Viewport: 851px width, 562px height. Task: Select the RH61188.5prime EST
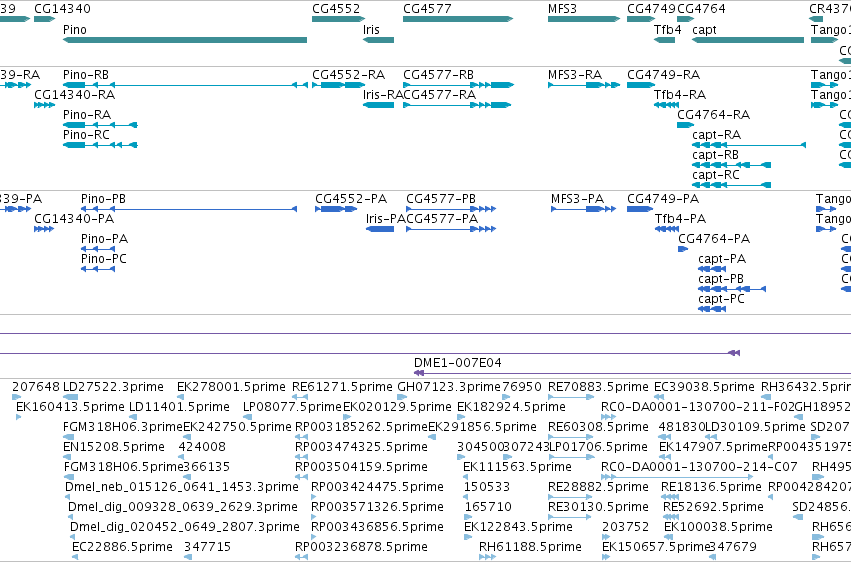(x=487, y=558)
